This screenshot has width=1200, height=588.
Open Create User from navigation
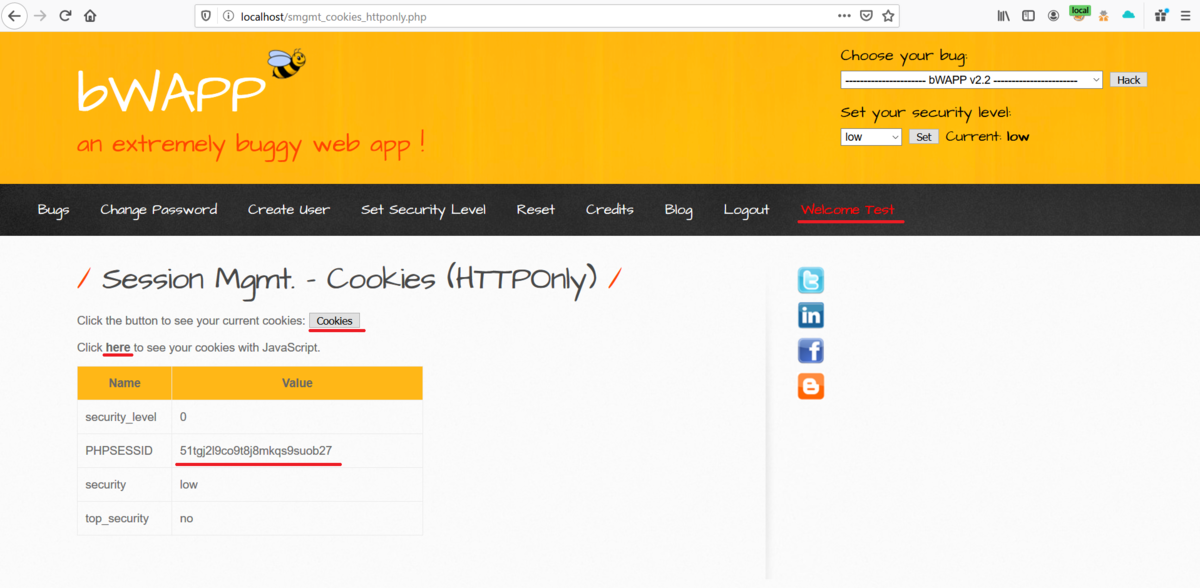click(289, 210)
